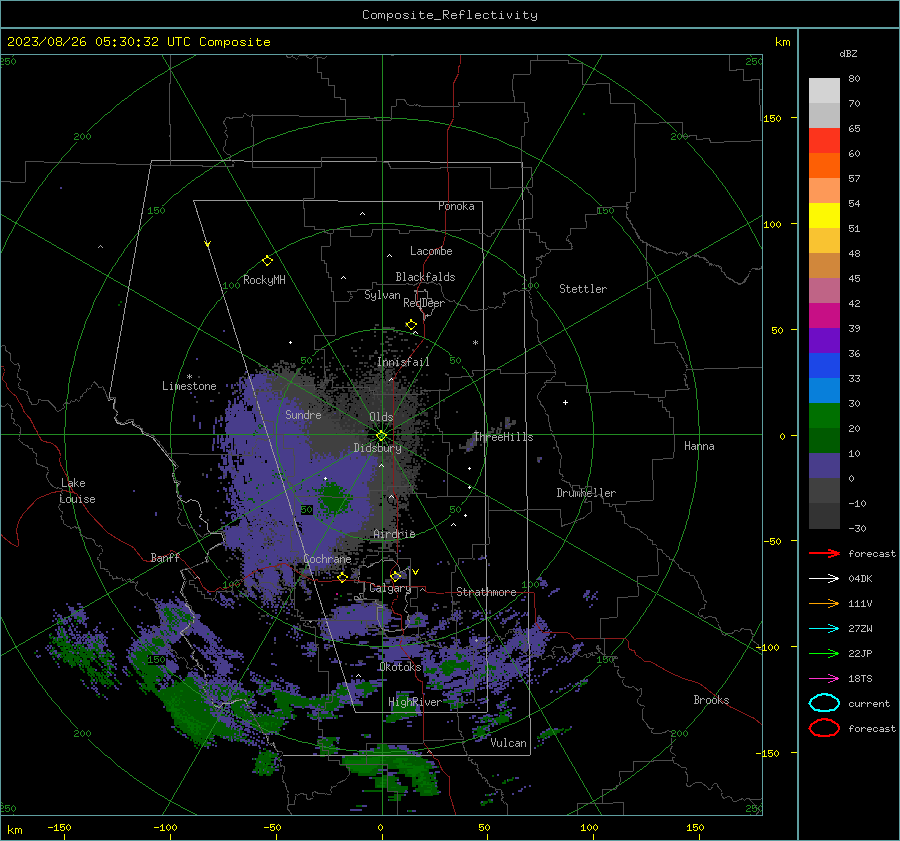900x841 pixels.
Task: Click the dBZ legend heading
Action: pyautogui.click(x=848, y=53)
